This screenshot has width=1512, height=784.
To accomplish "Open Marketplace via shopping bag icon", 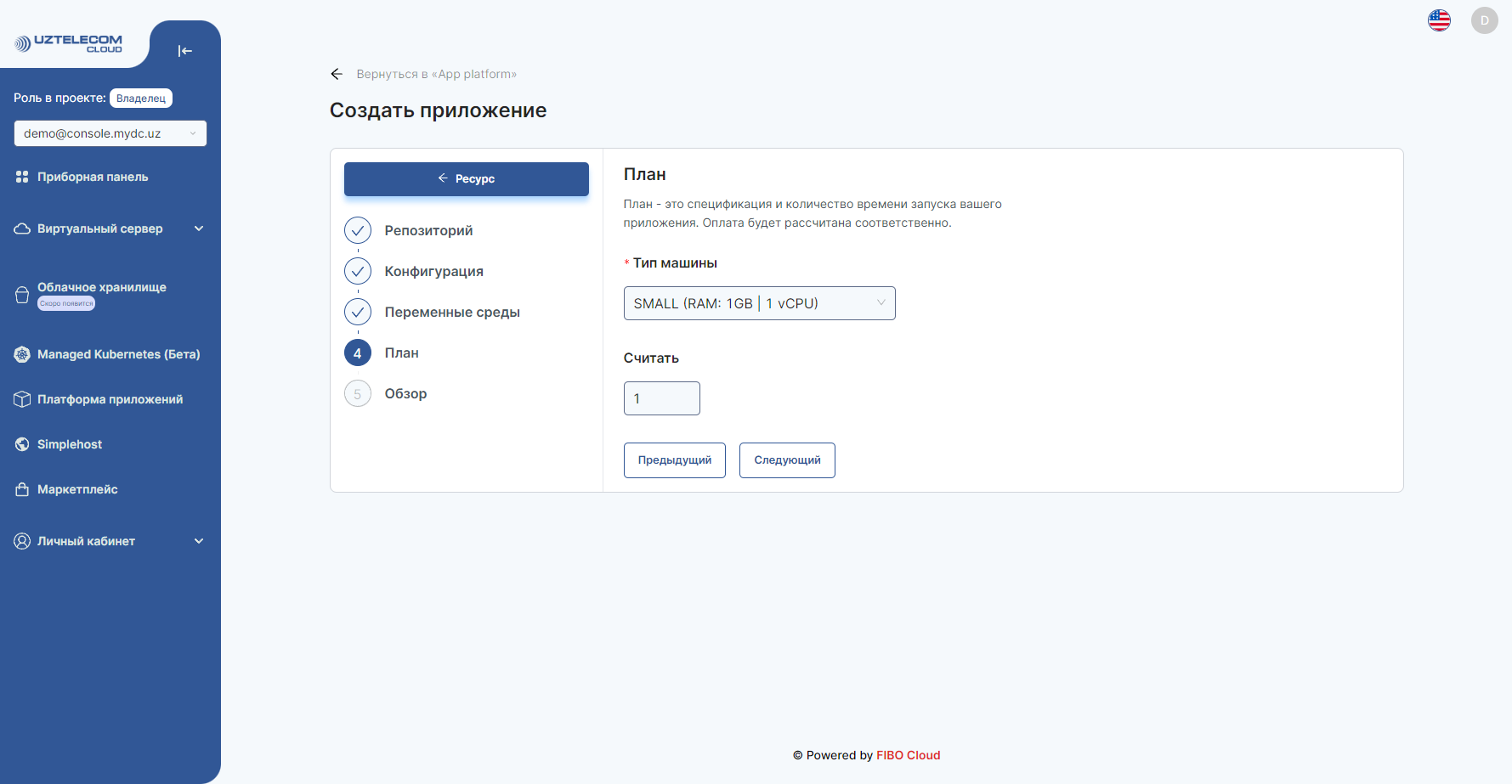I will [21, 489].
